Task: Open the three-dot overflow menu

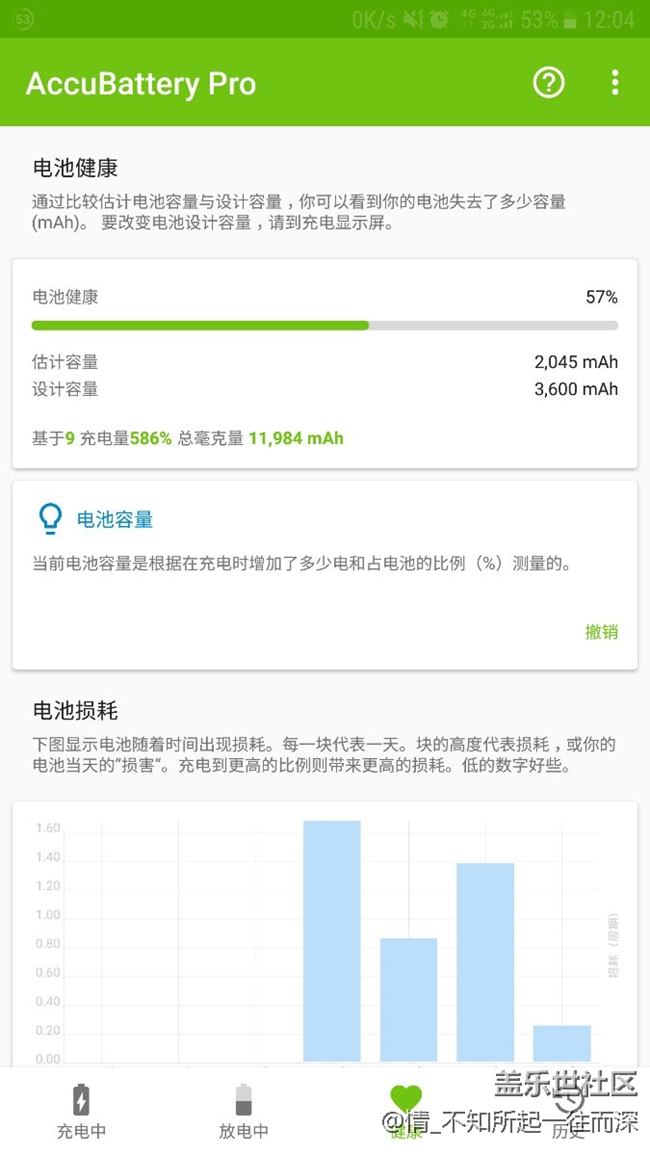Action: [x=614, y=84]
